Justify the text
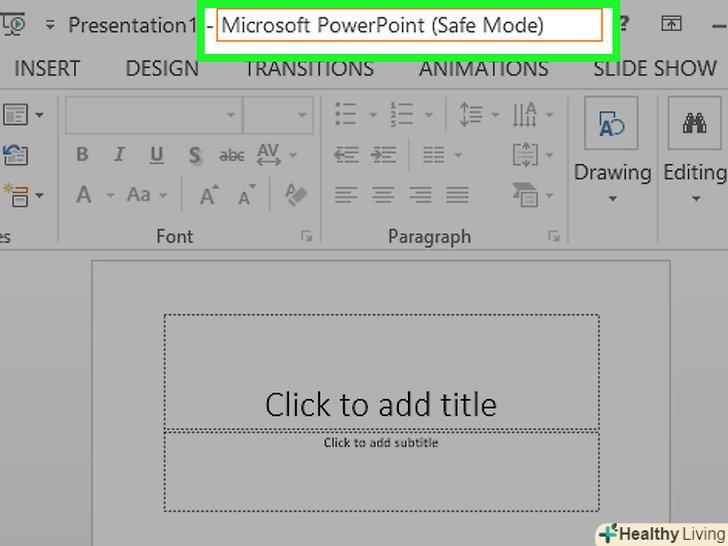 tap(457, 195)
